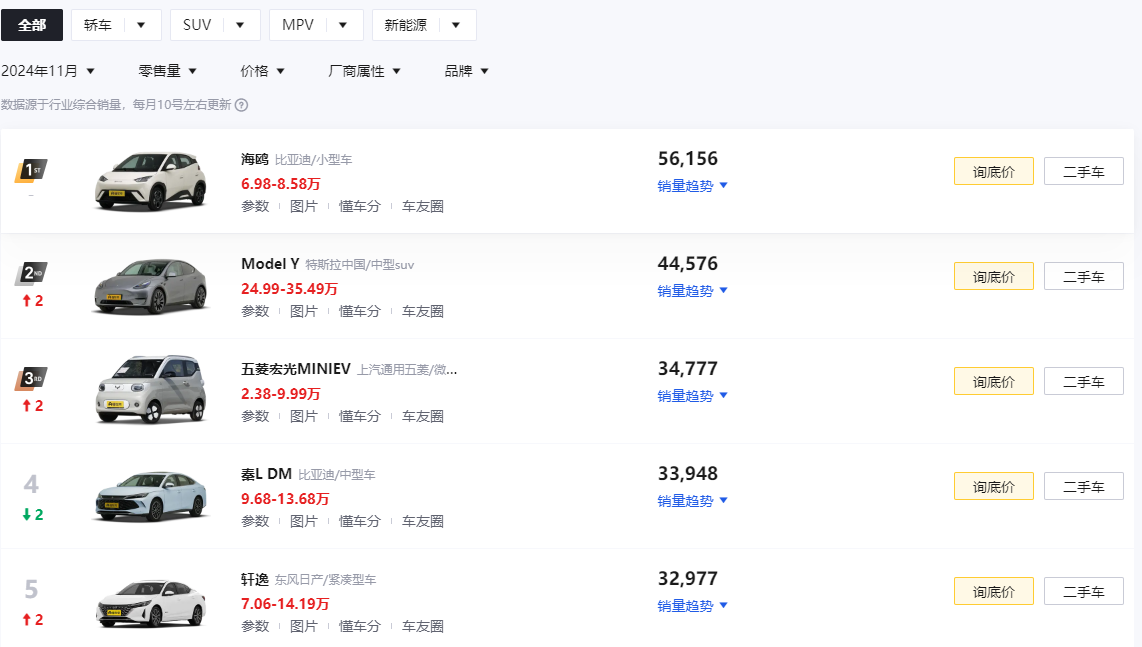1142x647 pixels.
Task: Open the 海鸥 car thumbnail
Action: point(150,181)
